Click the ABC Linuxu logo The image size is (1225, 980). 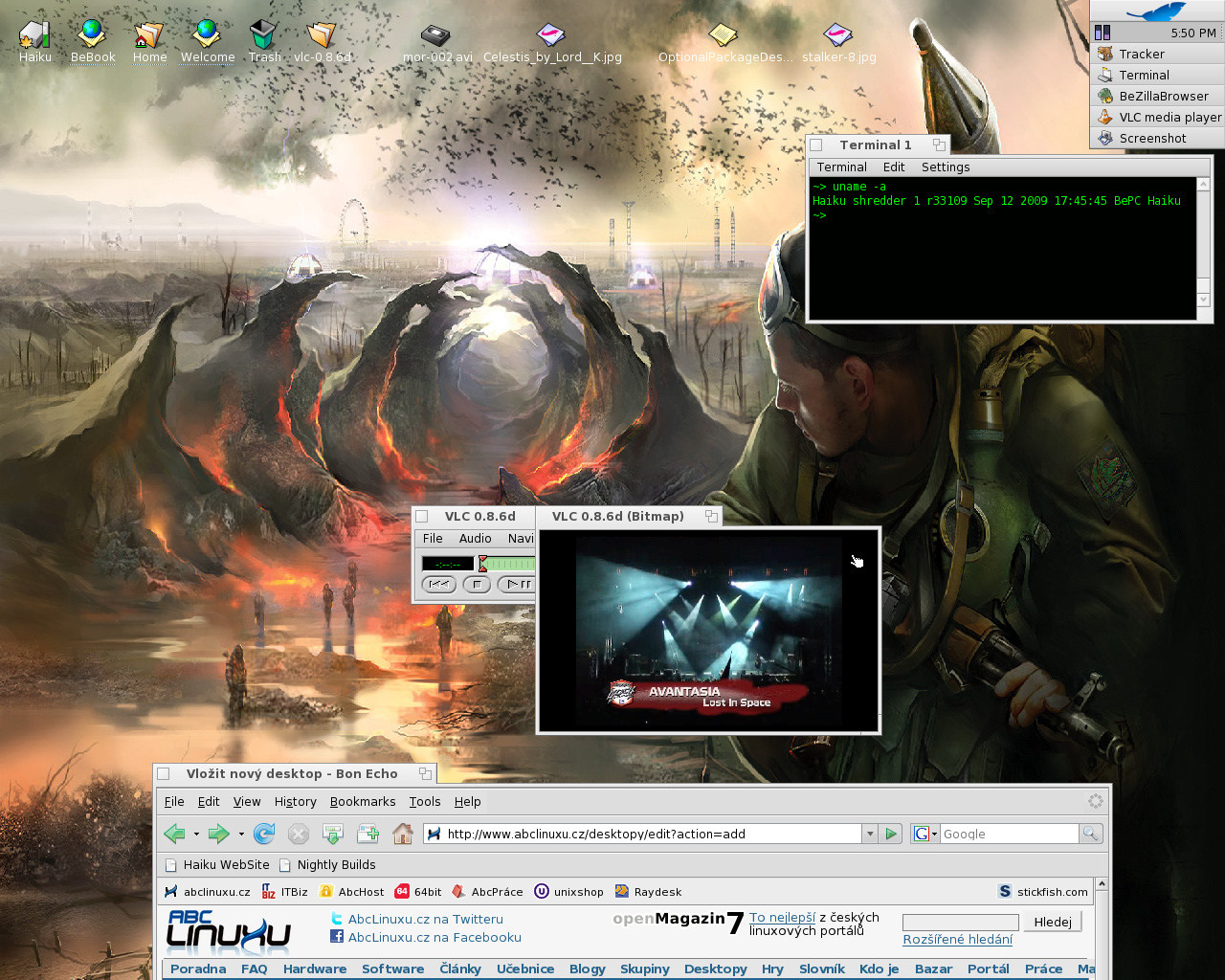click(229, 931)
